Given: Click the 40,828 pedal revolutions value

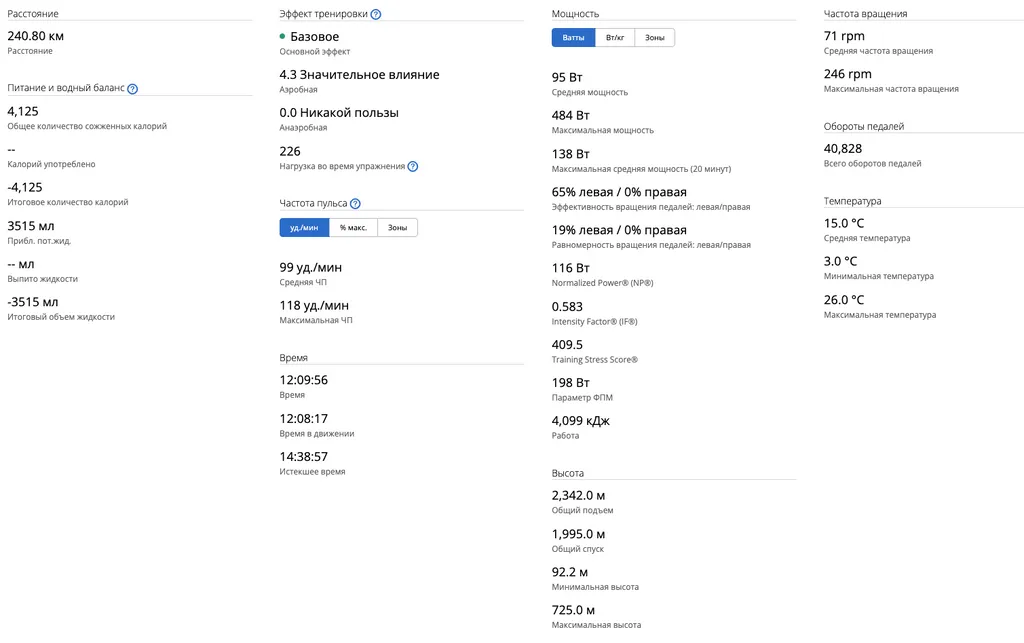Looking at the screenshot, I should click(849, 148).
